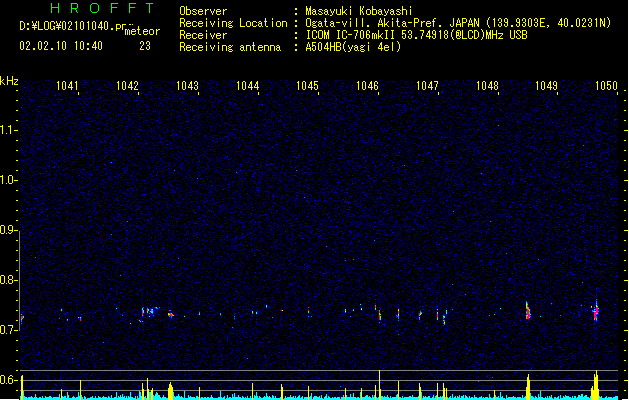
Task: Click the bright meteor echo before 1049
Action: click(528, 311)
